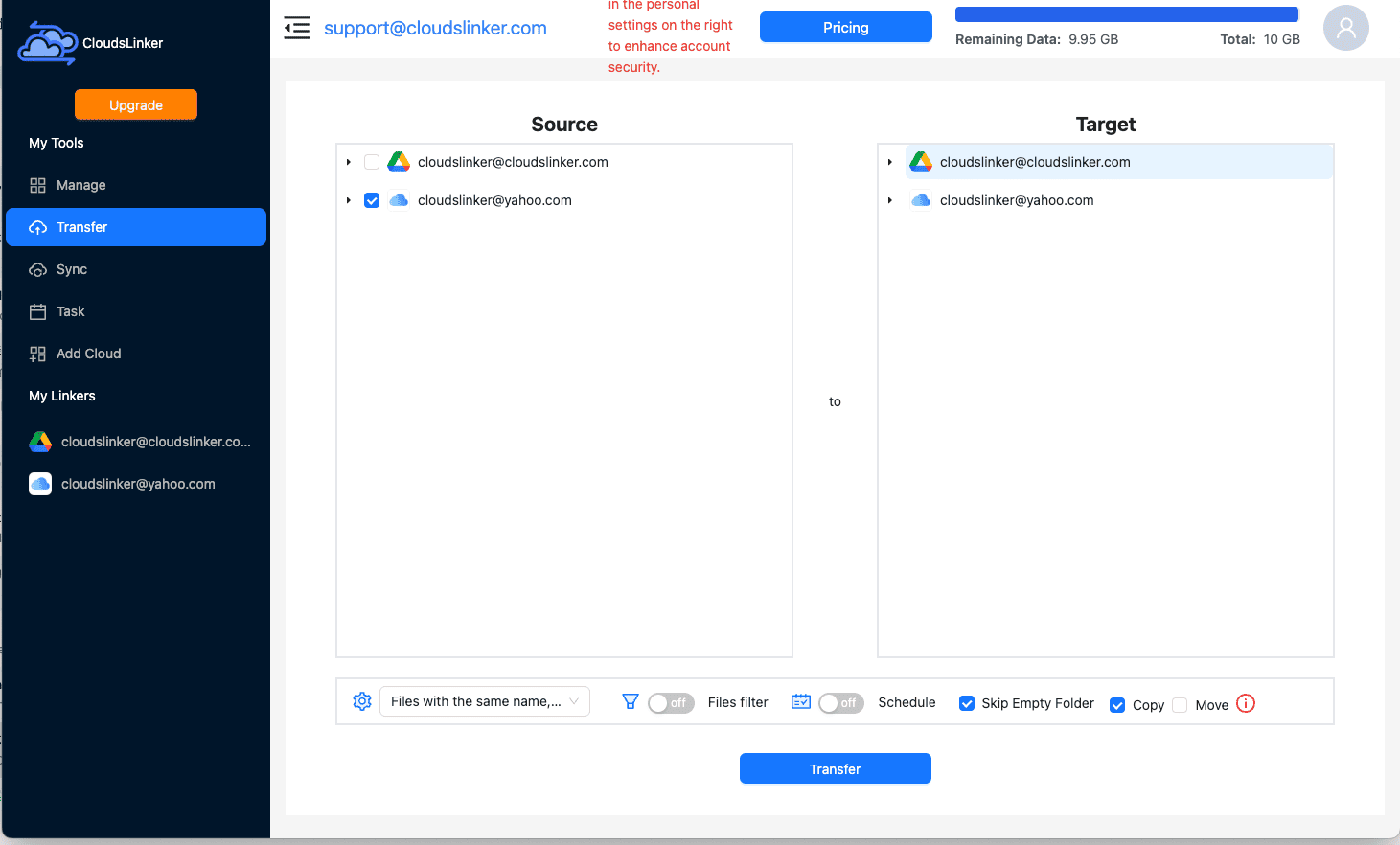Expand Target cloudslinker@cloudslinker.com tree arrow
1400x845 pixels.
(x=890, y=162)
